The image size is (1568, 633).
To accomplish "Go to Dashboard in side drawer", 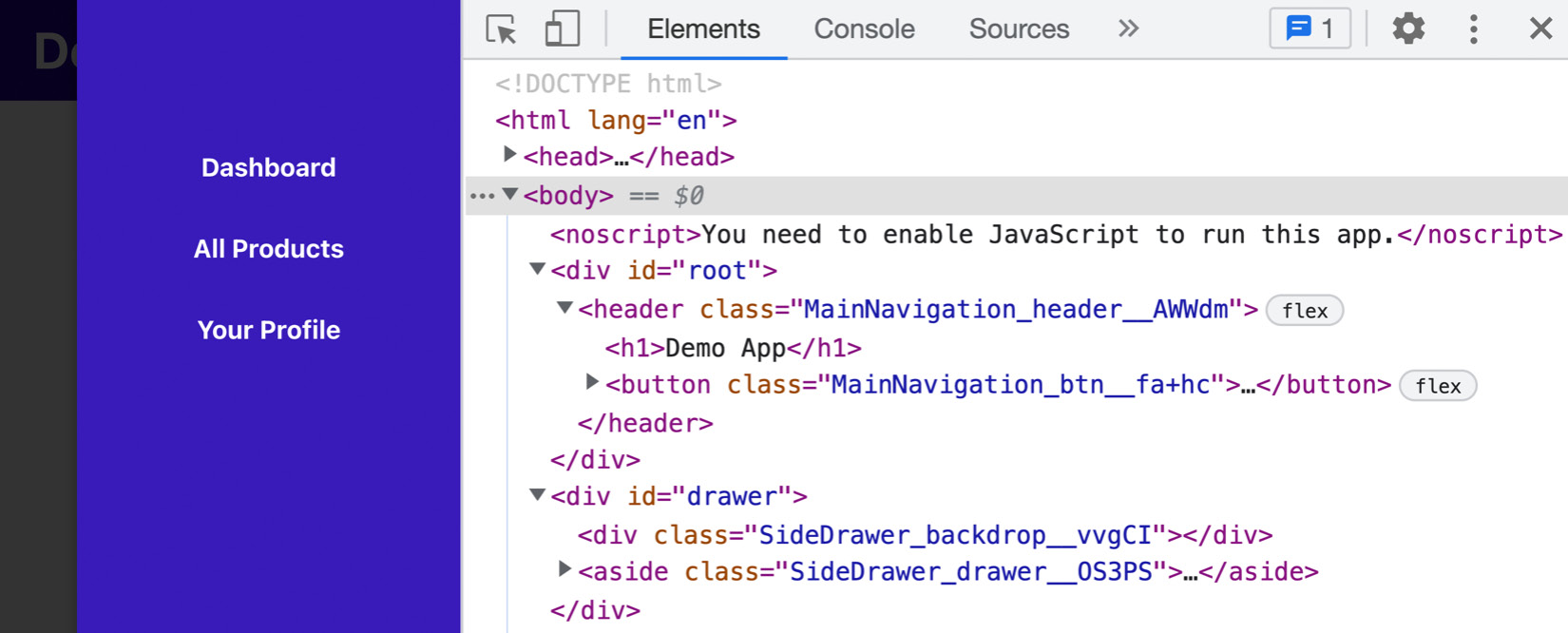I will pos(268,168).
